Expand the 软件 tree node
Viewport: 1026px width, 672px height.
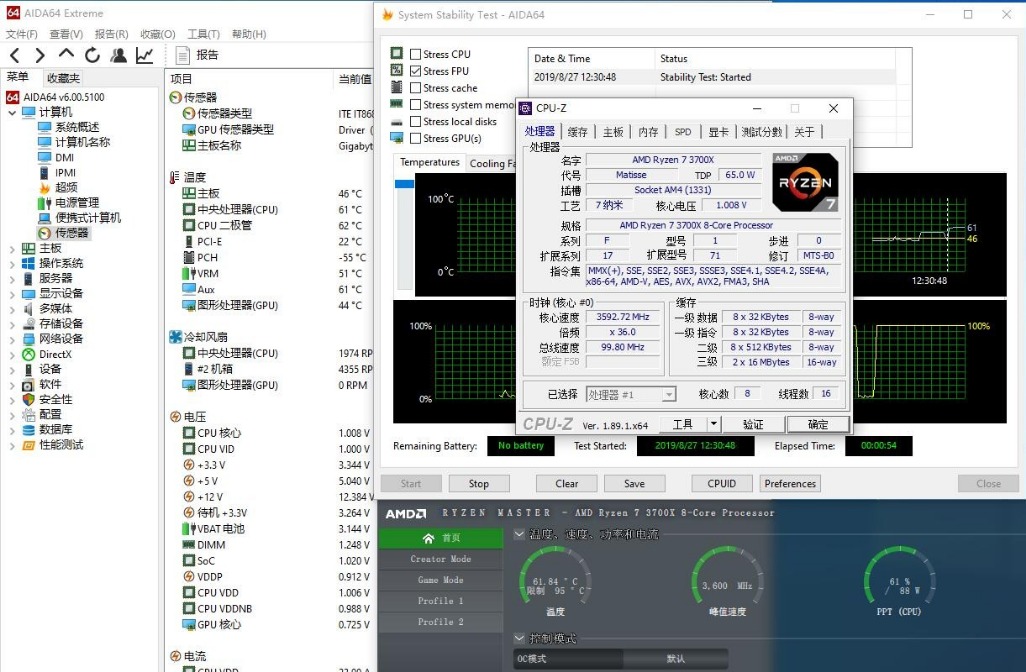tap(12, 385)
